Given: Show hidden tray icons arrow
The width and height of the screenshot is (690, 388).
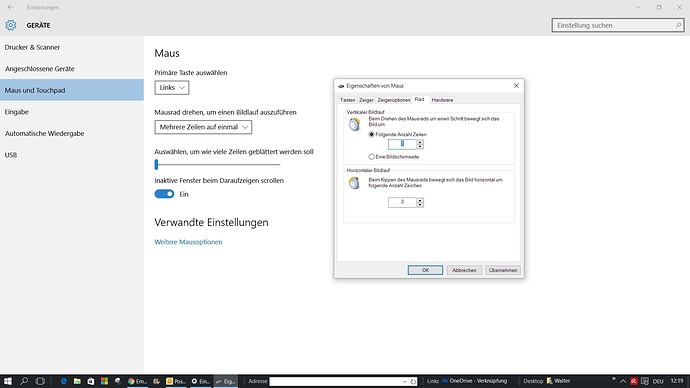Looking at the screenshot, I should [x=623, y=381].
